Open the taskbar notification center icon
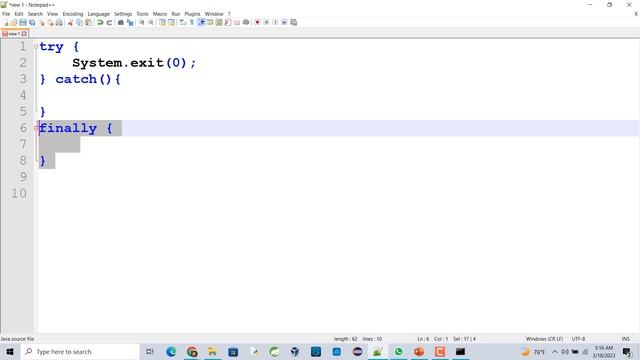The width and height of the screenshot is (640, 360). [x=627, y=351]
